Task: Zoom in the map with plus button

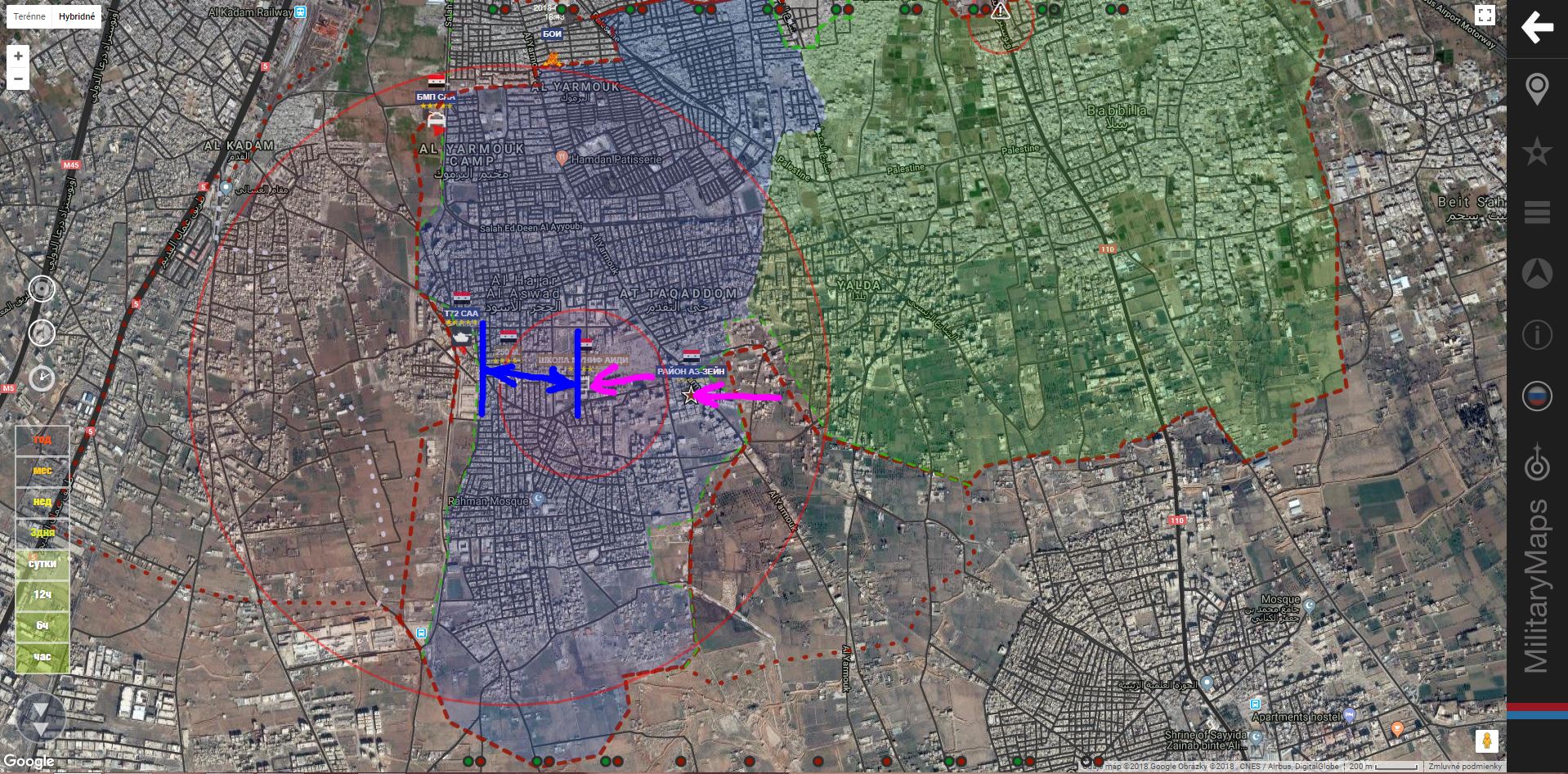Action: click(x=18, y=56)
